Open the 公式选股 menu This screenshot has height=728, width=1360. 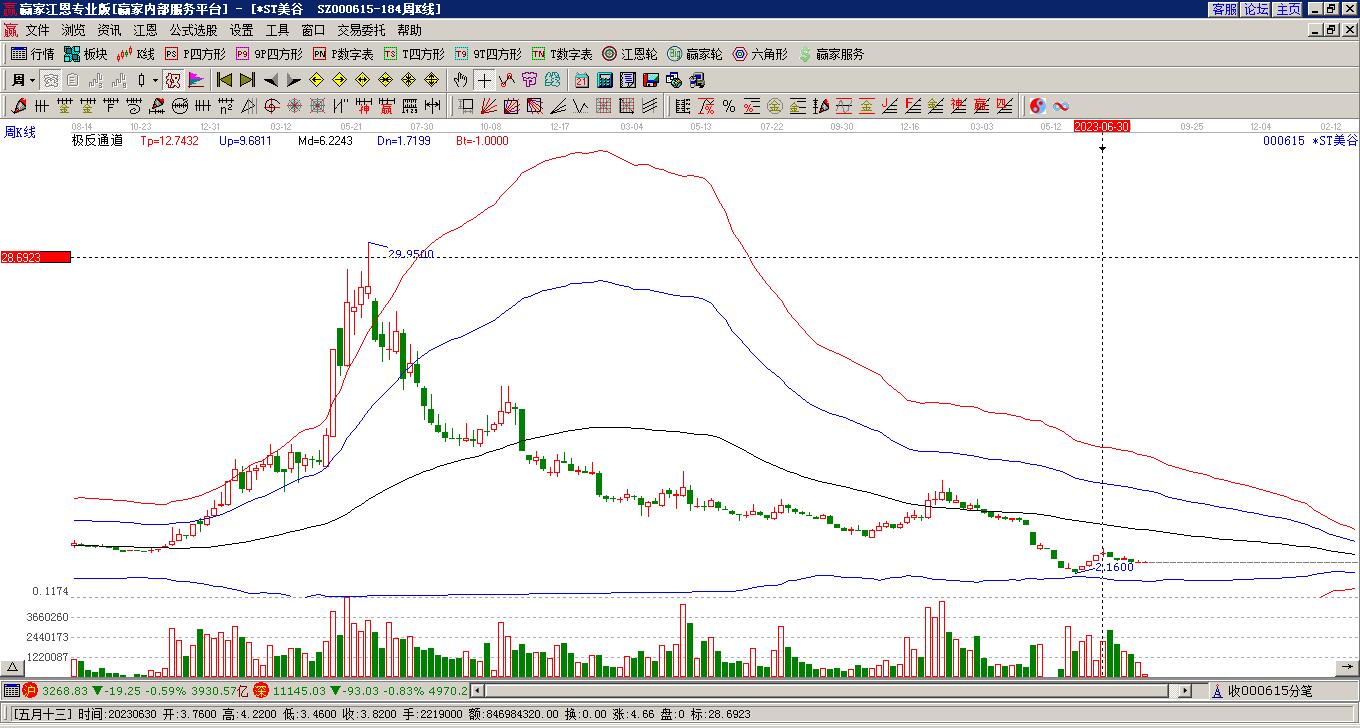click(193, 31)
